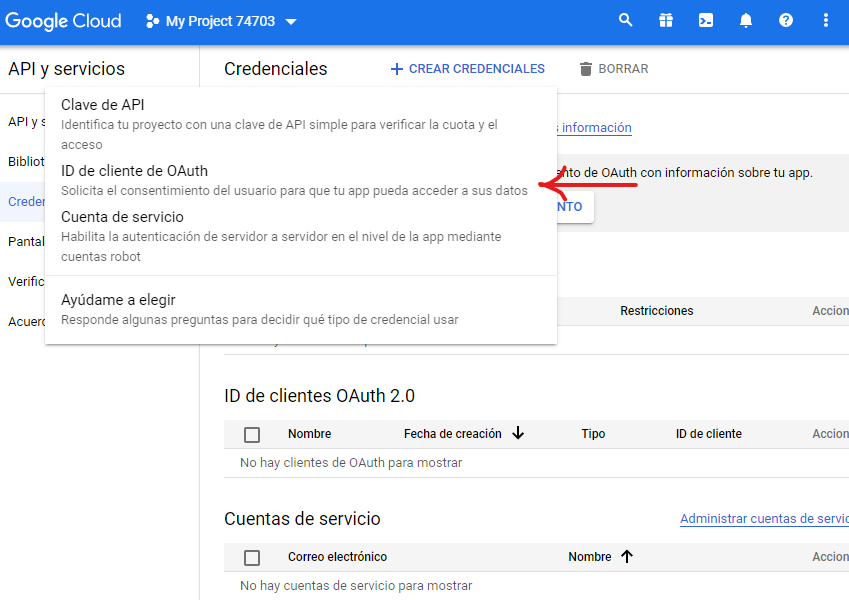Click the Nombre column header in OAuth table
849x600 pixels.
310,434
